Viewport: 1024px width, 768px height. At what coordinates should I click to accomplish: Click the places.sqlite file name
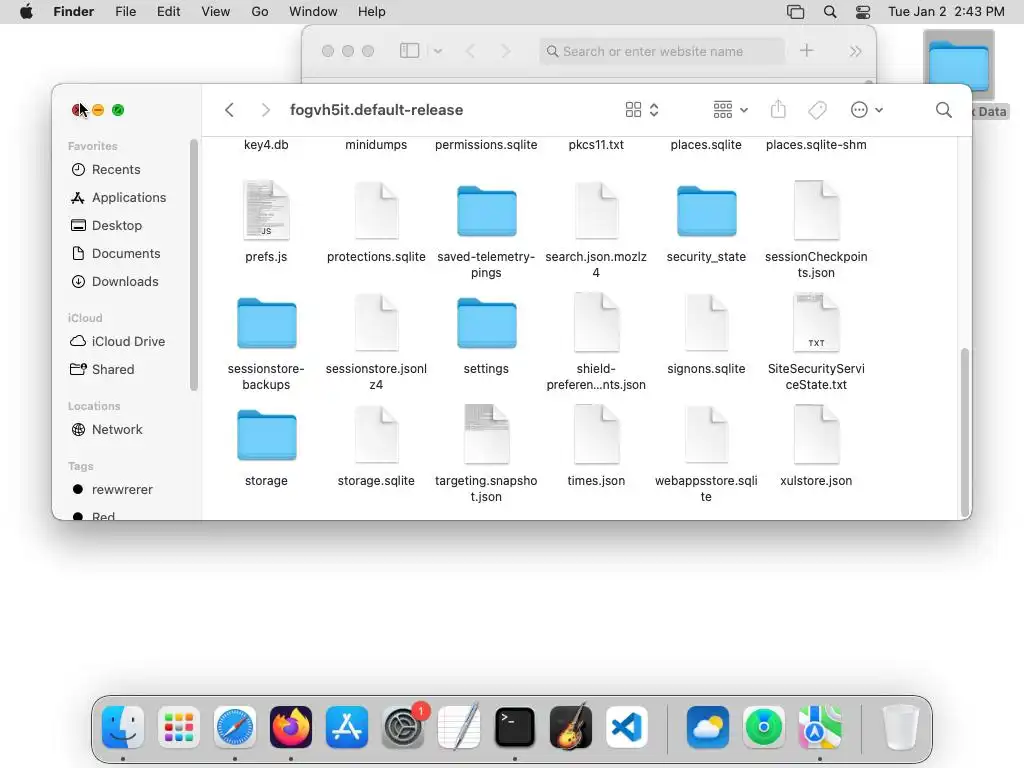pyautogui.click(x=707, y=144)
